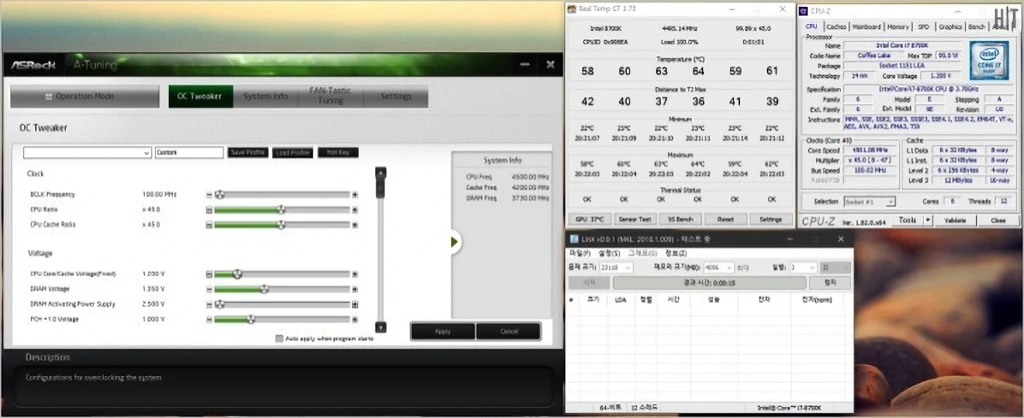Image resolution: width=1024 pixels, height=418 pixels.
Task: Decrease PCH +1.0 Voltage with minus icon
Action: pyautogui.click(x=209, y=319)
